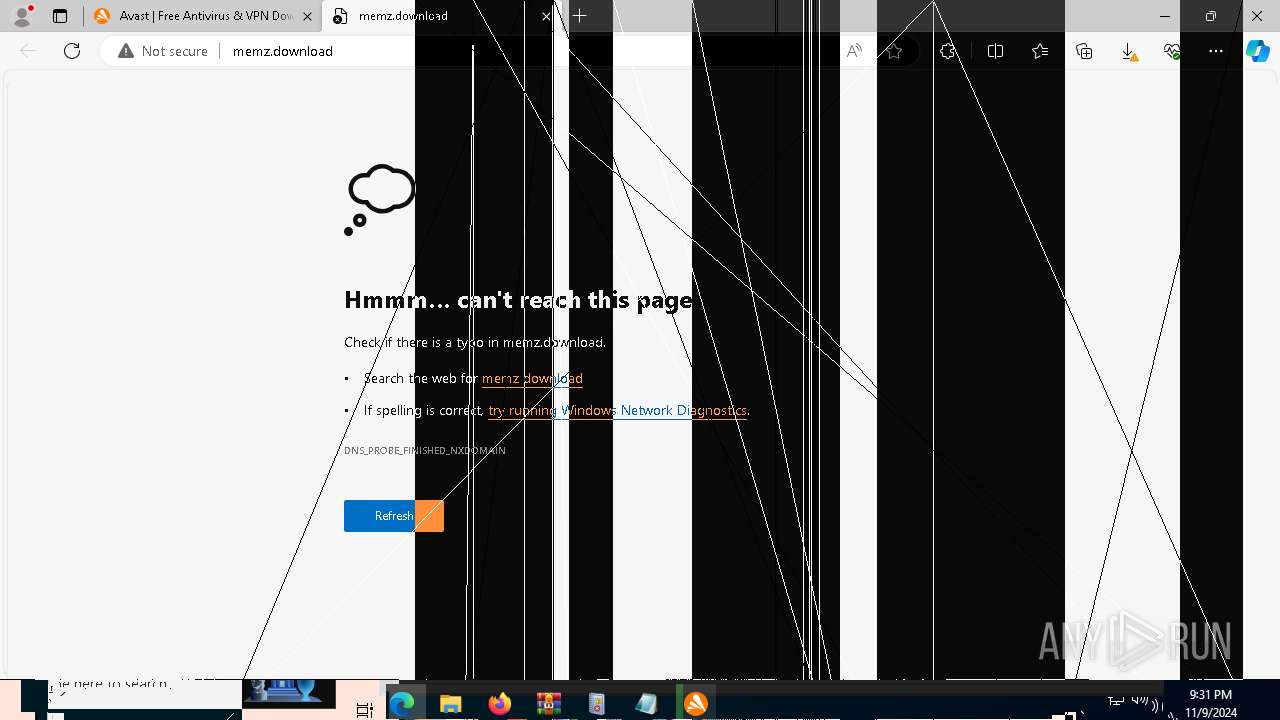Image resolution: width=1280 pixels, height=720 pixels.
Task: Minimize the Edge window
Action: coord(1165,16)
